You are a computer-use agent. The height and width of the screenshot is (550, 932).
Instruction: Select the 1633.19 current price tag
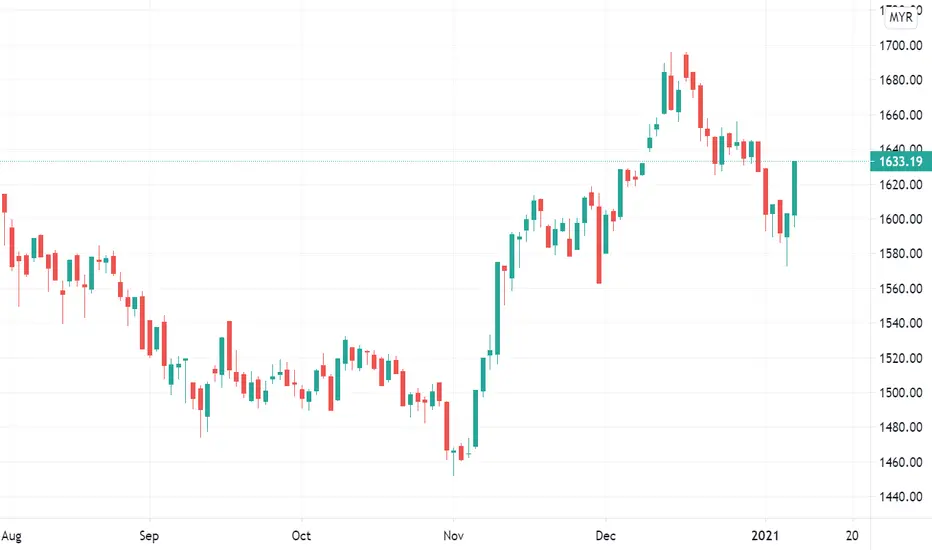tap(900, 162)
